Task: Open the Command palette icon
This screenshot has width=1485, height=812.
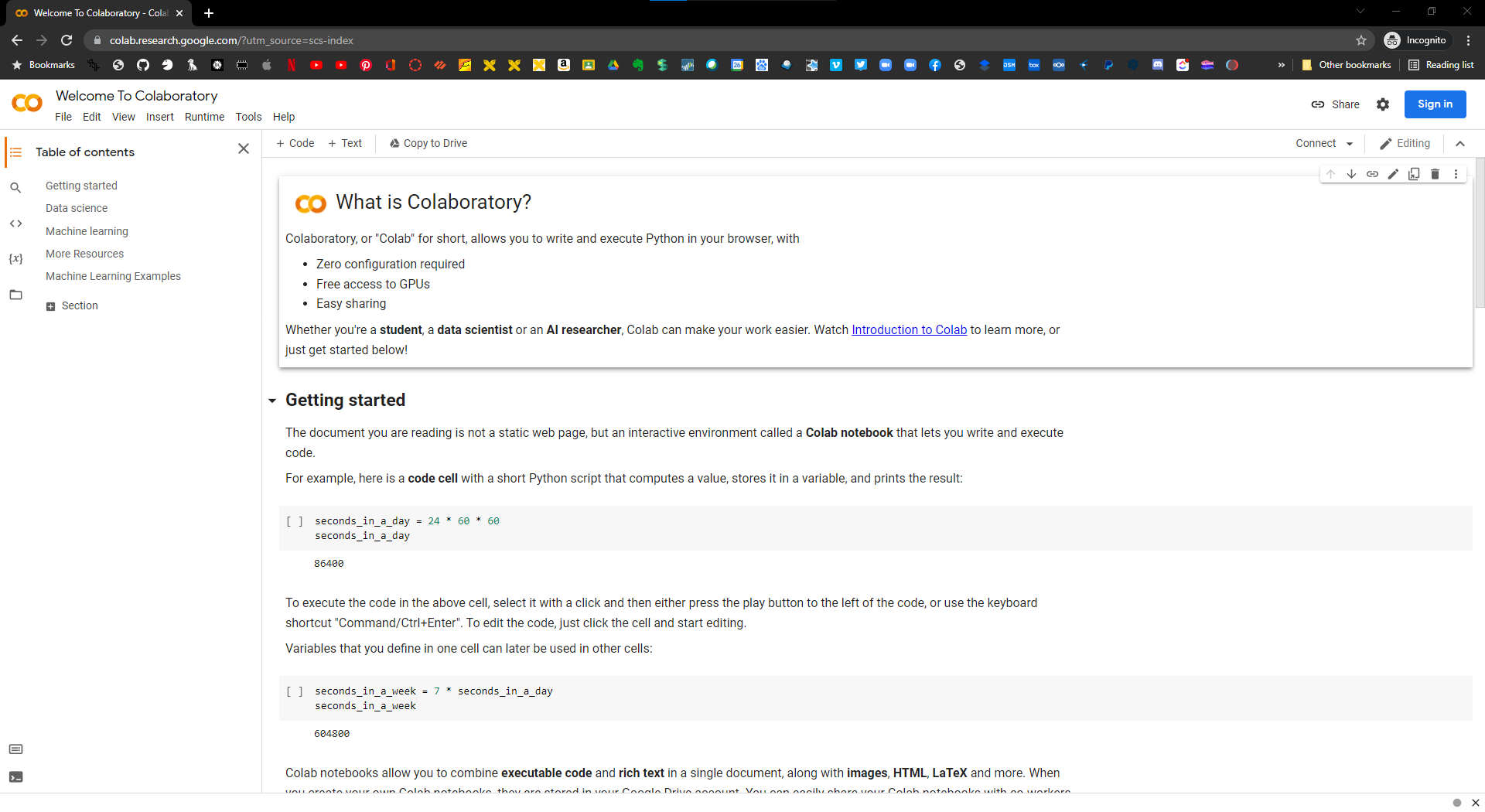Action: point(15,749)
